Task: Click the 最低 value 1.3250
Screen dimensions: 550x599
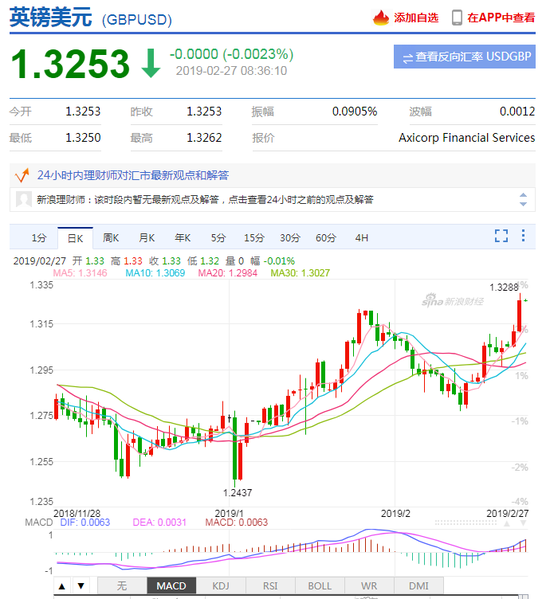Action: [x=83, y=138]
